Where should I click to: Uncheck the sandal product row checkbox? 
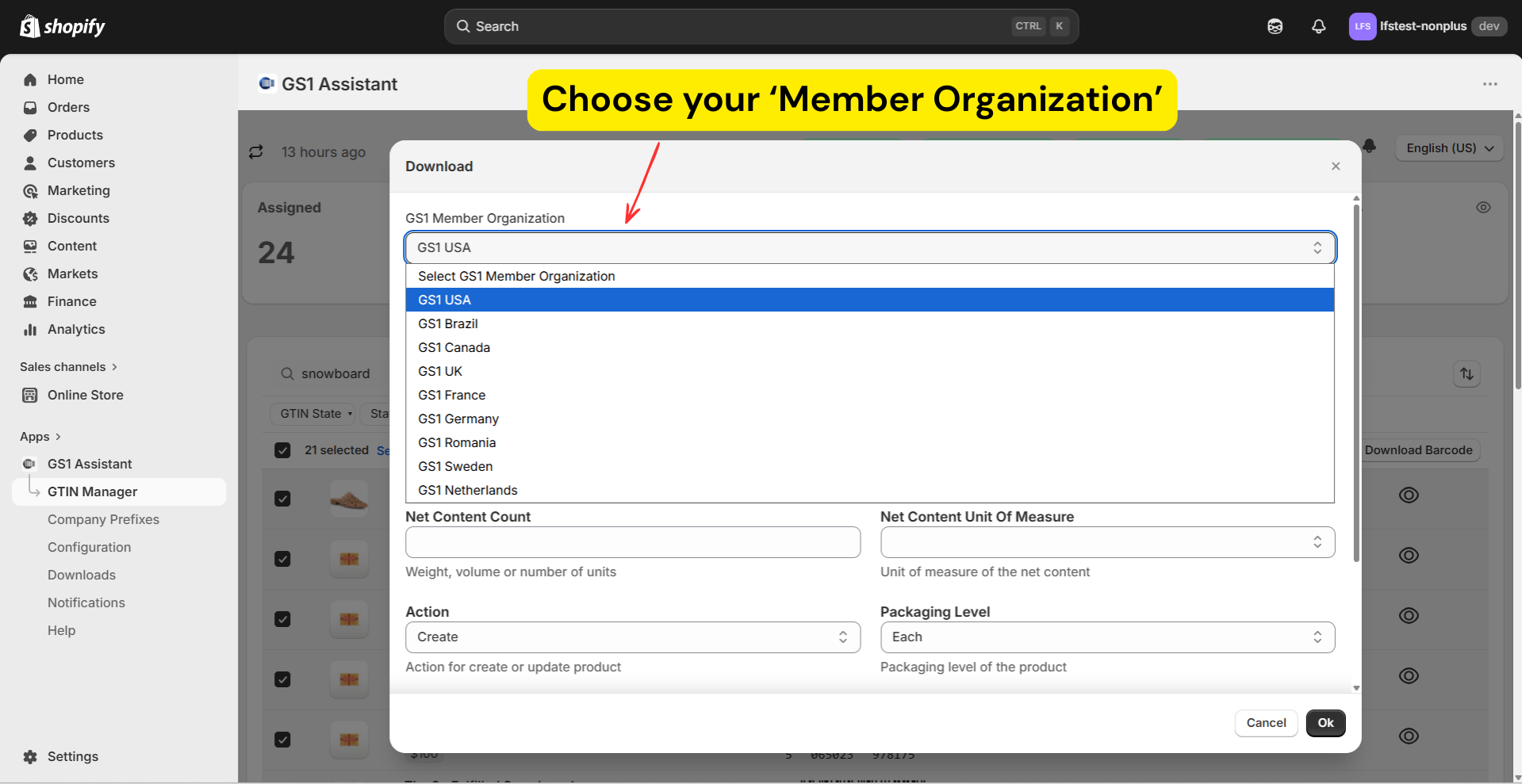pos(282,499)
